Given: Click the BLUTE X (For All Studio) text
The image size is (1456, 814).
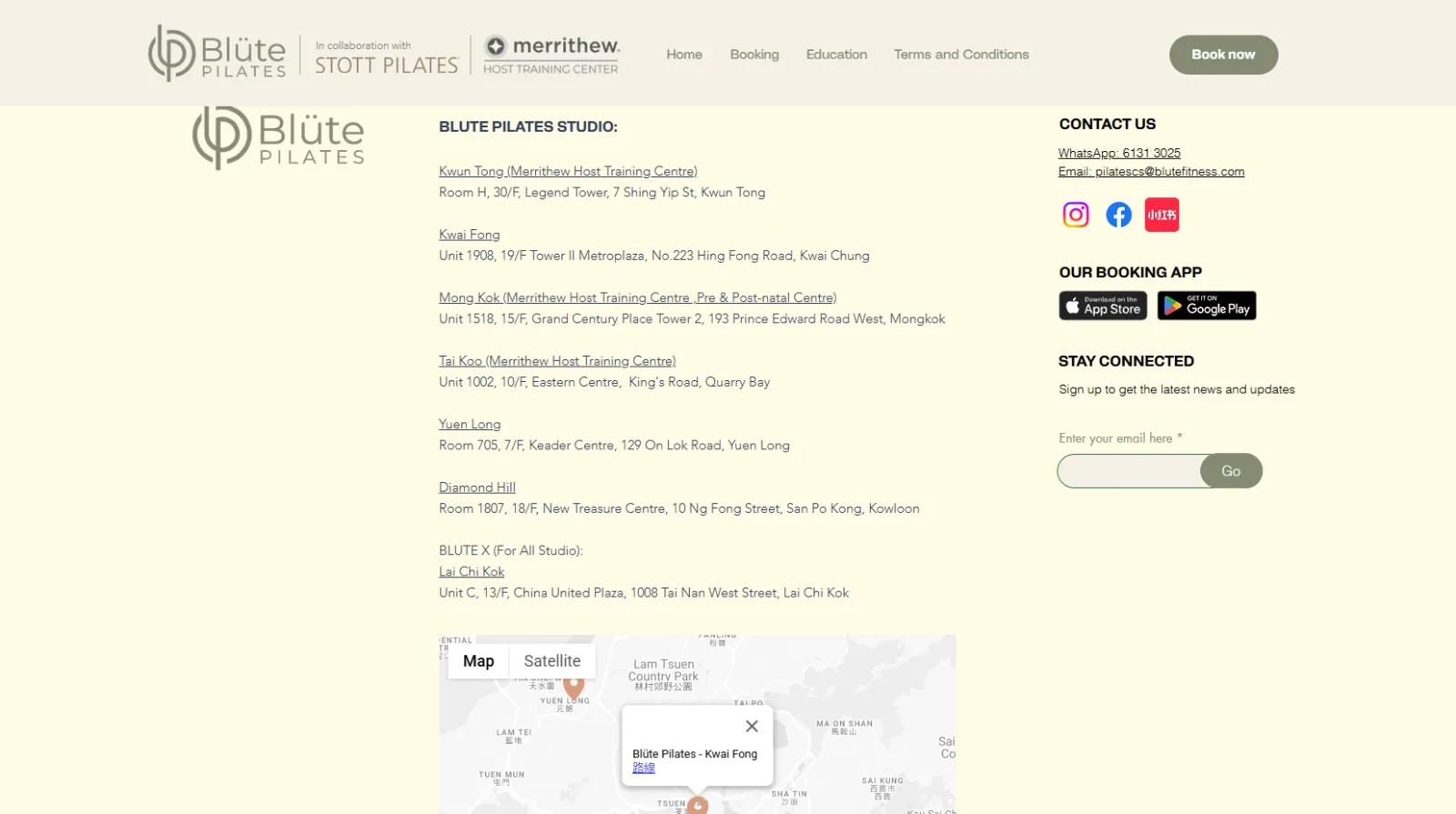Looking at the screenshot, I should [x=511, y=550].
